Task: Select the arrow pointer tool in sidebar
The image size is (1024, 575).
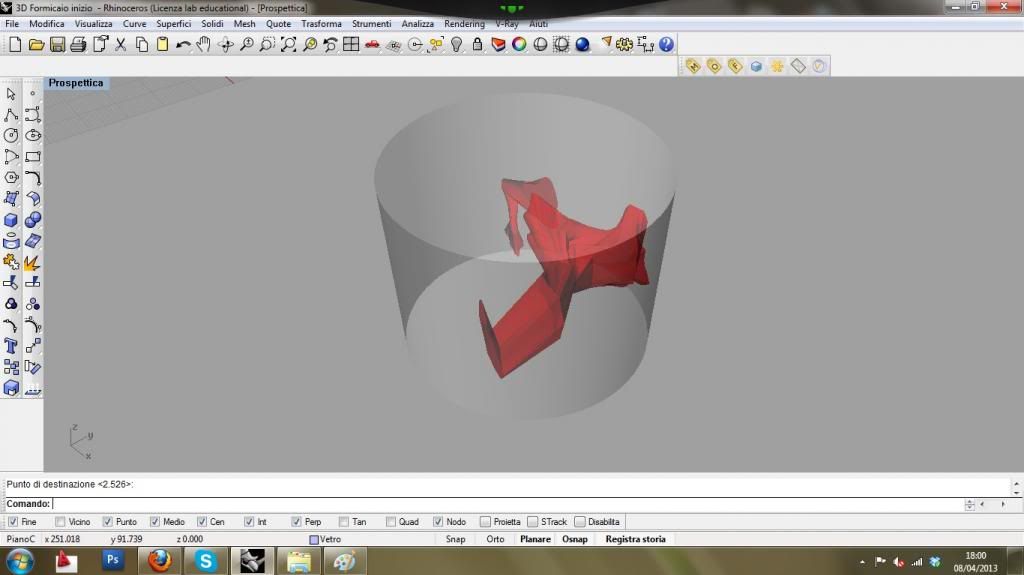Action: pyautogui.click(x=11, y=94)
